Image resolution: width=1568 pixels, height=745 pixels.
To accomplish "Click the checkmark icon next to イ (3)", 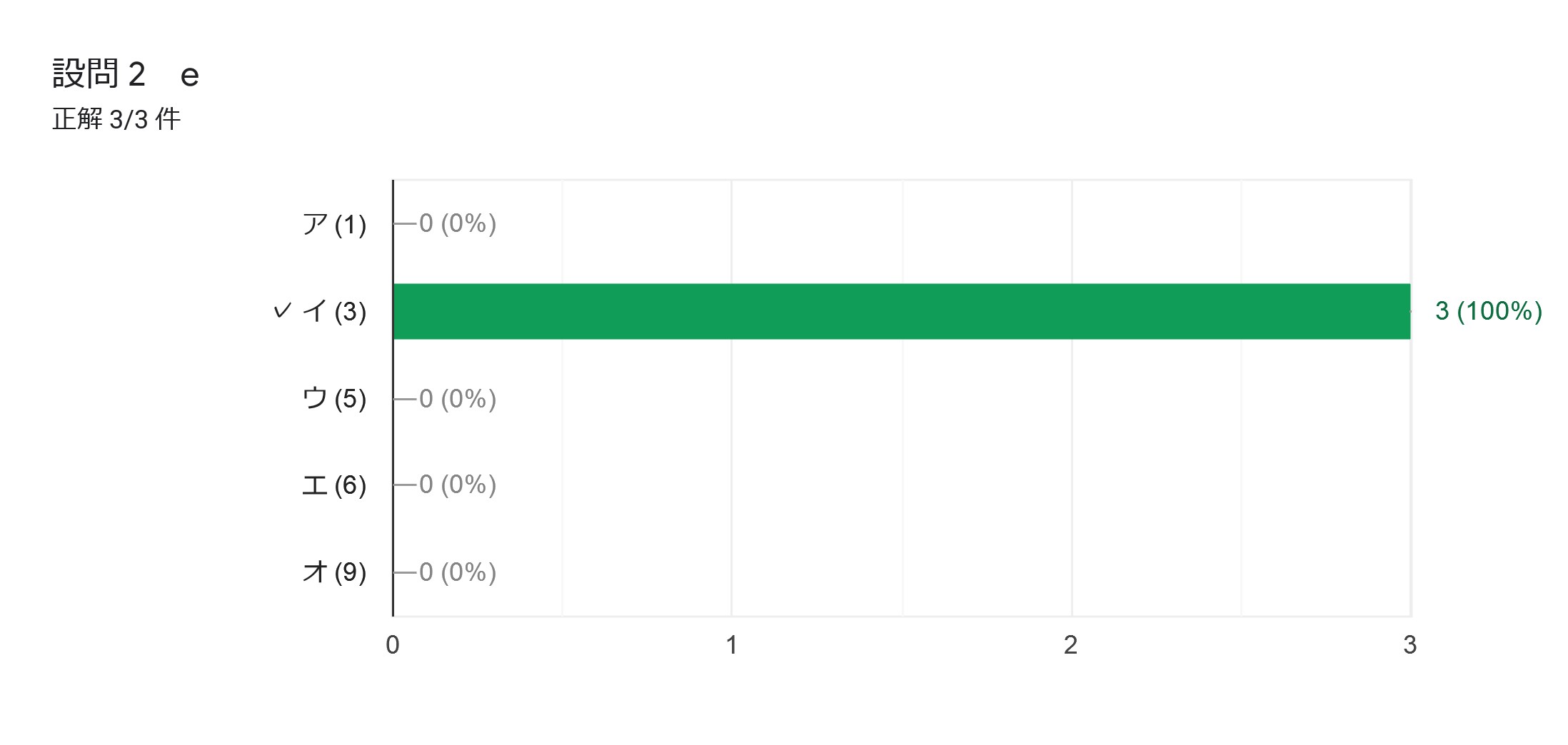I will (283, 310).
